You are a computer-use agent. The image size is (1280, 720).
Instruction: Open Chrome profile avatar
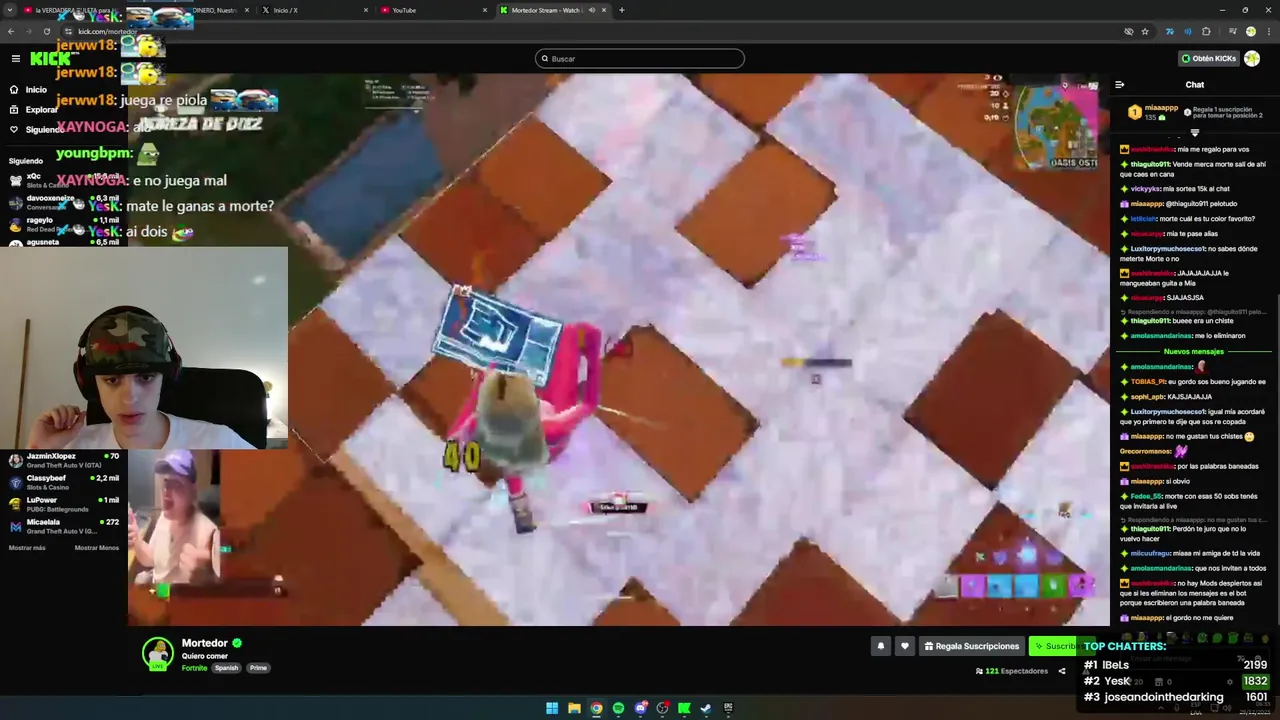click(x=1250, y=31)
